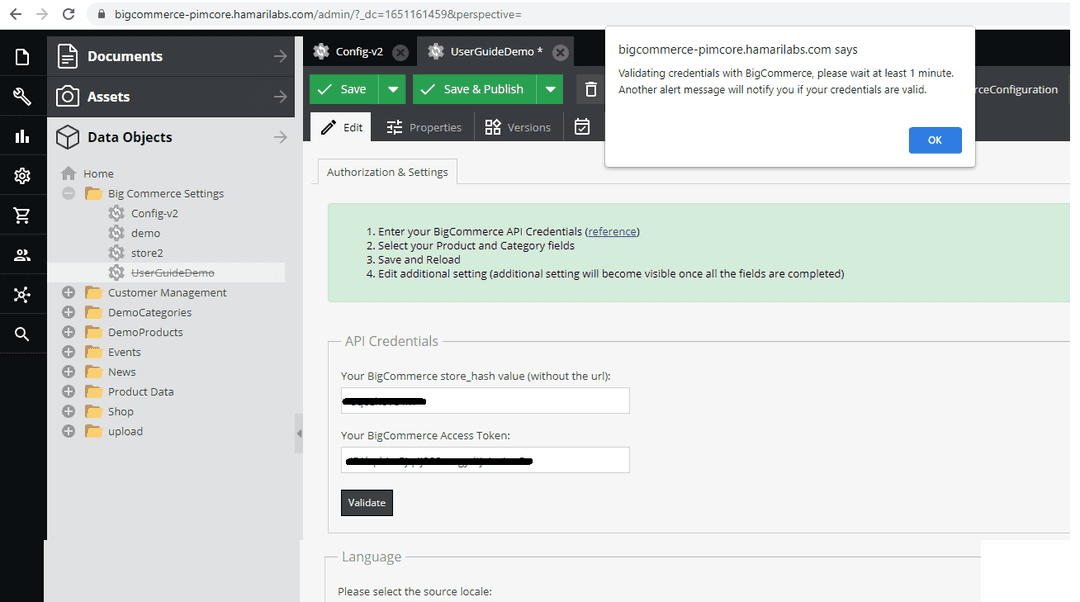Expand the DemoProducts folder

point(68,332)
